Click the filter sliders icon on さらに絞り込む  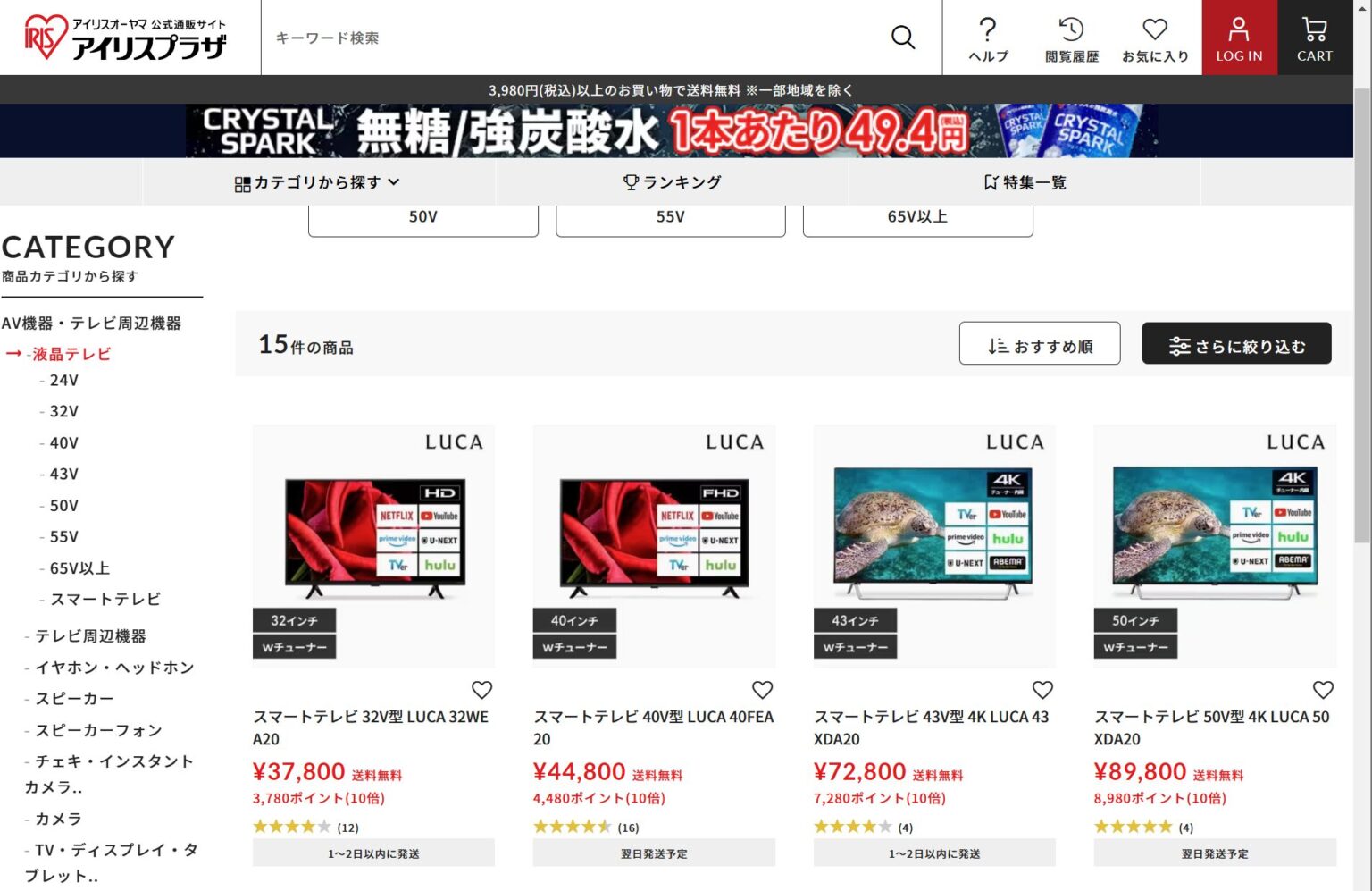(1180, 344)
